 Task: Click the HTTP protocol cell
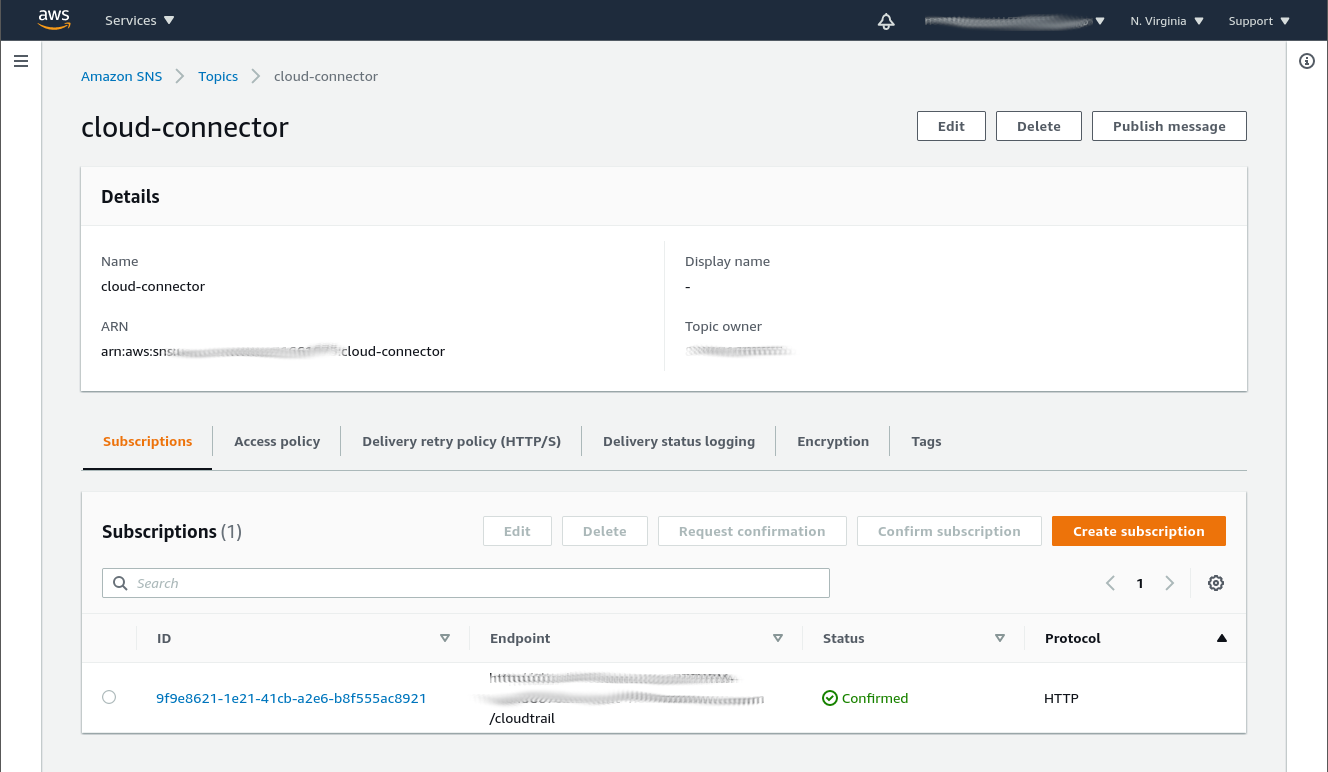[1061, 698]
